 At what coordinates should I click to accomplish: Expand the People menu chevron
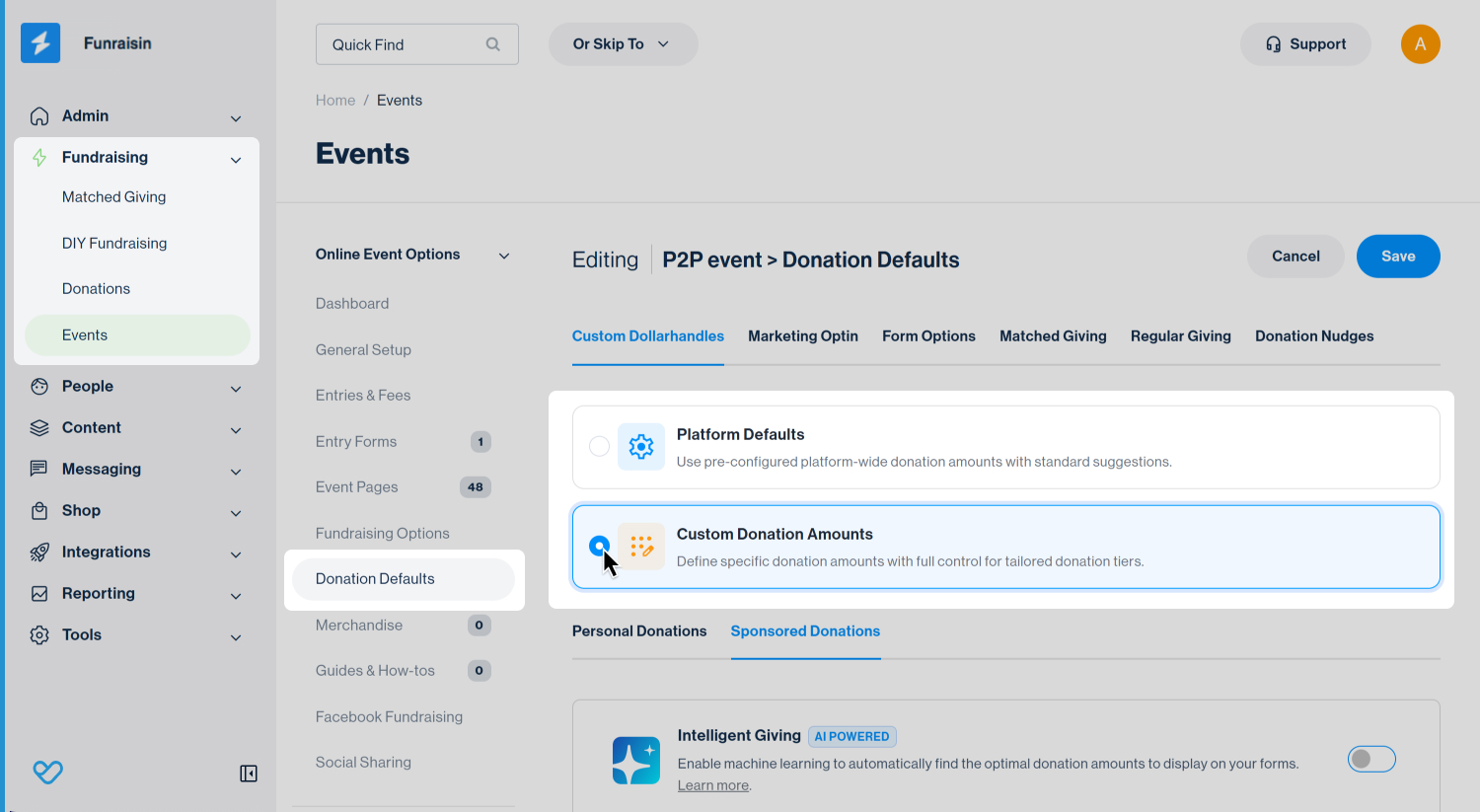236,389
